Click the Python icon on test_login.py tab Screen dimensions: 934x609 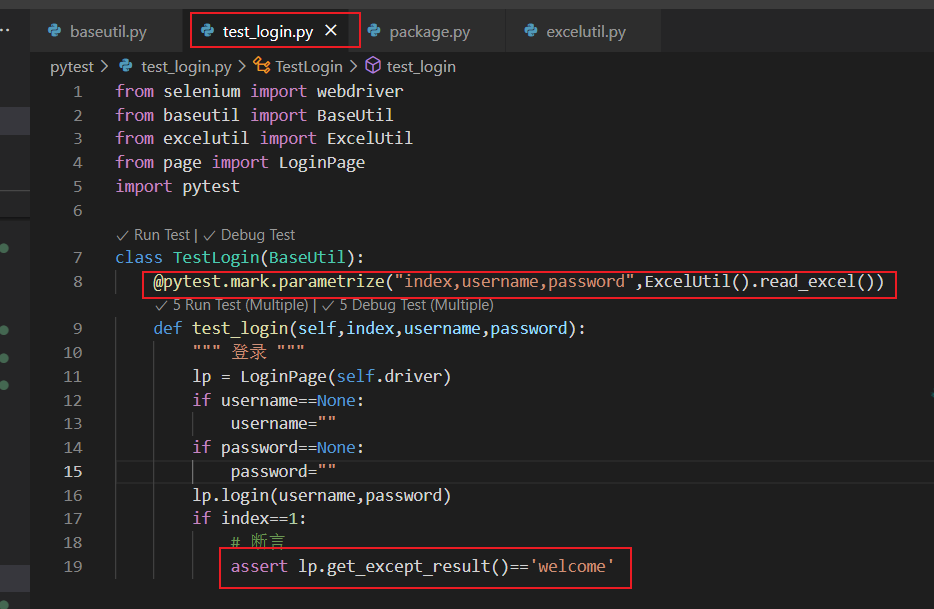[208, 30]
